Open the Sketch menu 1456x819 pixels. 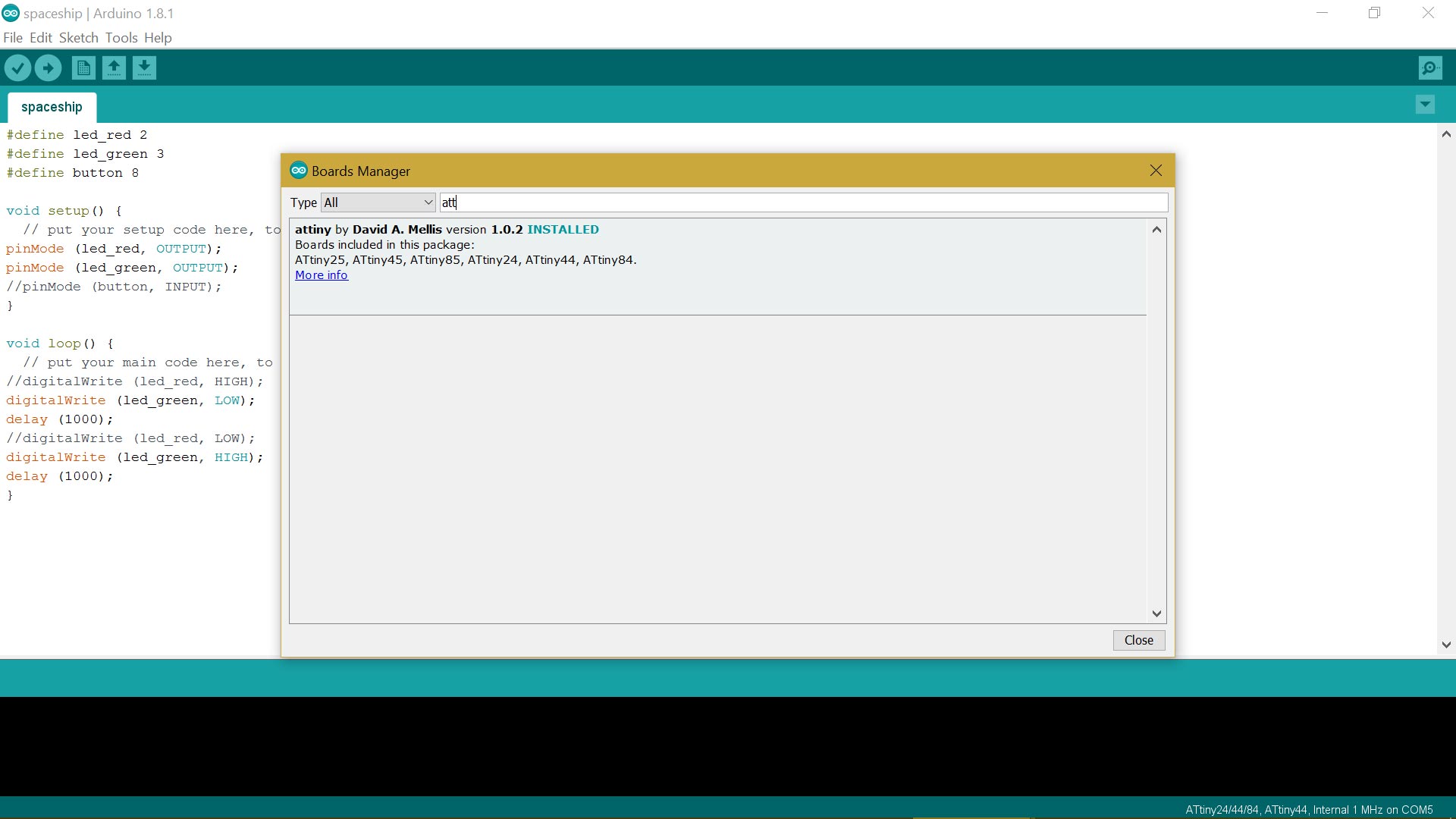click(x=79, y=38)
